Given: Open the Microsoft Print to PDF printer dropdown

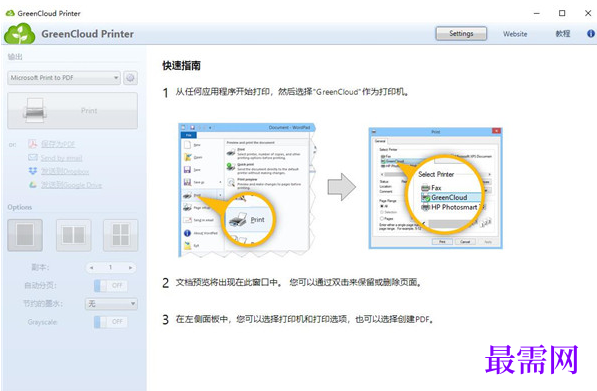Looking at the screenshot, I should (64, 78).
